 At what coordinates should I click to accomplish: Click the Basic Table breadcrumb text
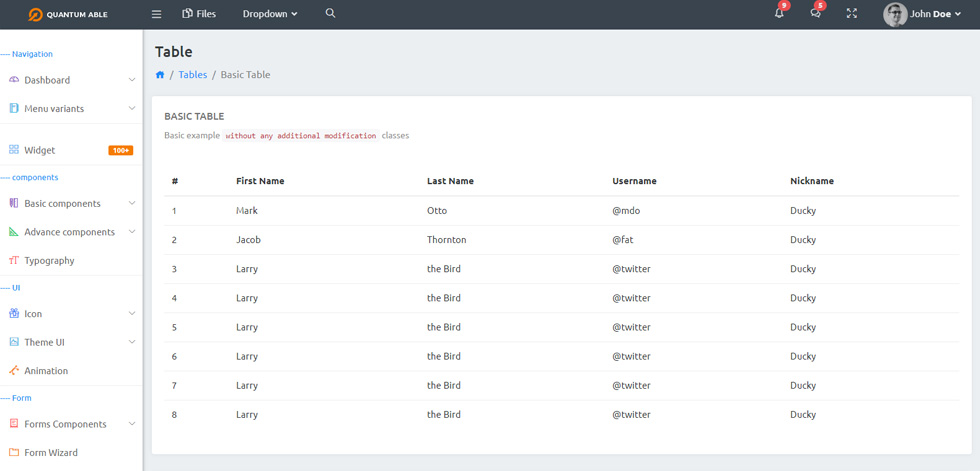[x=245, y=74]
